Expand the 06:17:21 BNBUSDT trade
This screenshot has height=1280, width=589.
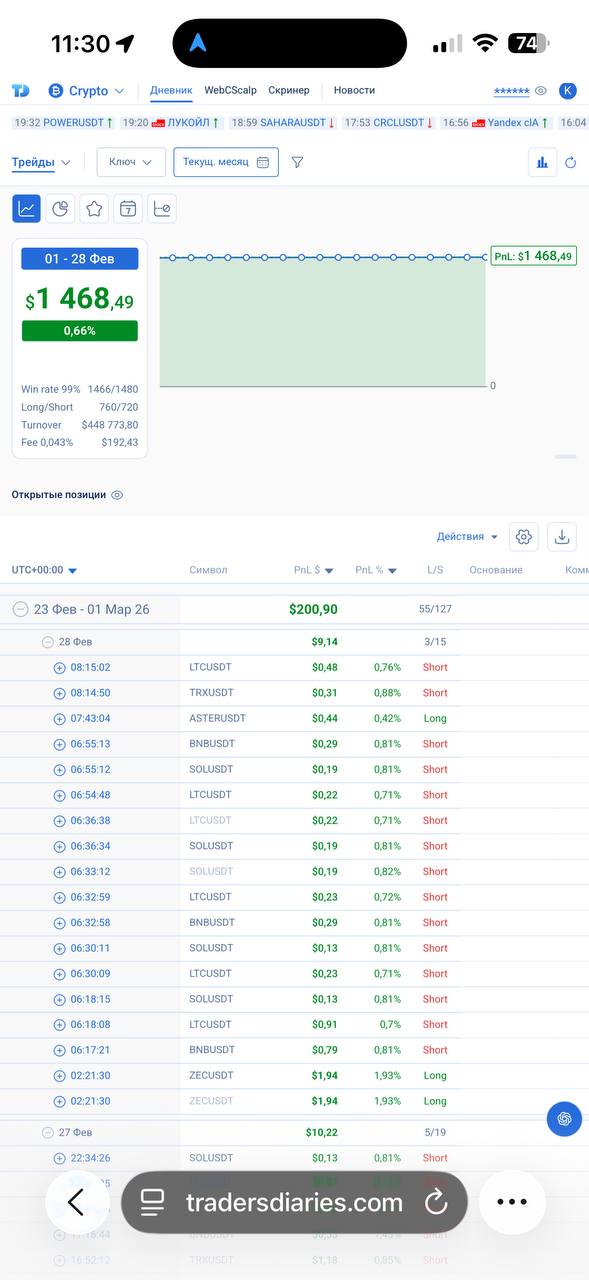(x=59, y=1050)
